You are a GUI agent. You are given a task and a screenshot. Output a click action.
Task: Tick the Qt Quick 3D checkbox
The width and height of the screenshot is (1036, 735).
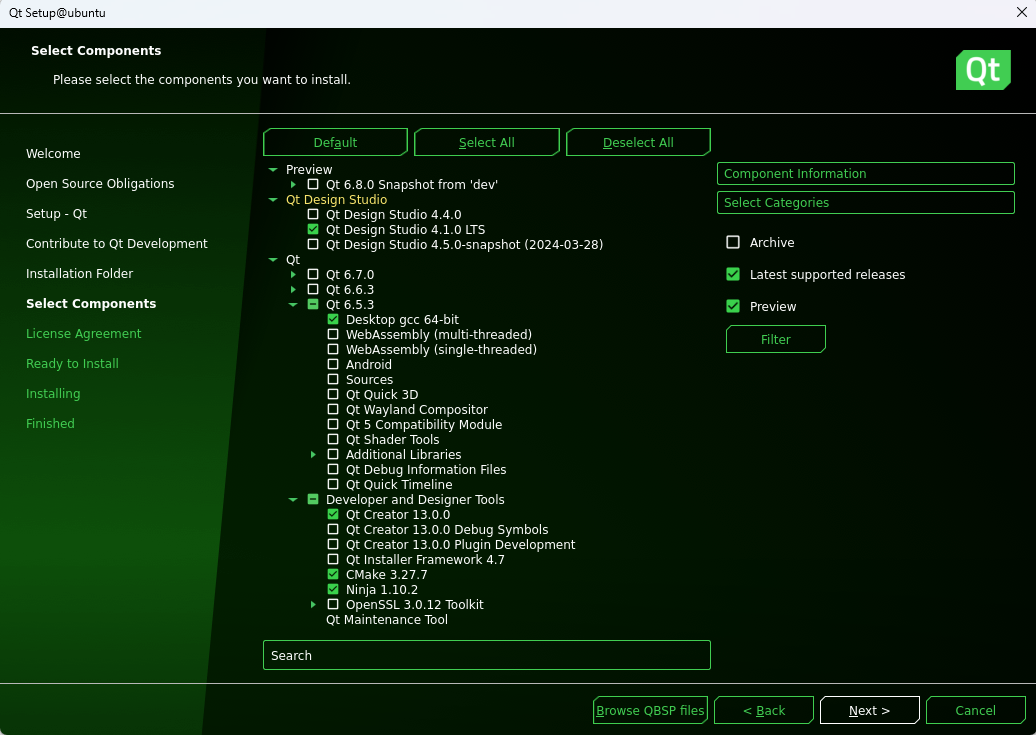[x=333, y=395]
